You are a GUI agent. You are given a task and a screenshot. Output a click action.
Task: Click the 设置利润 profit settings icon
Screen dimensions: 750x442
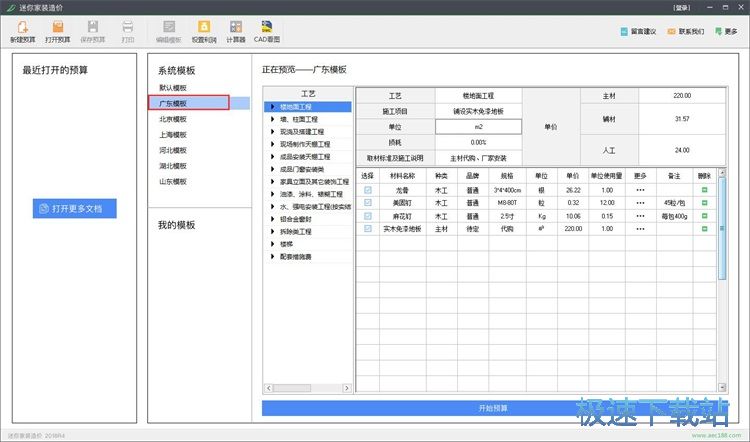click(x=203, y=27)
